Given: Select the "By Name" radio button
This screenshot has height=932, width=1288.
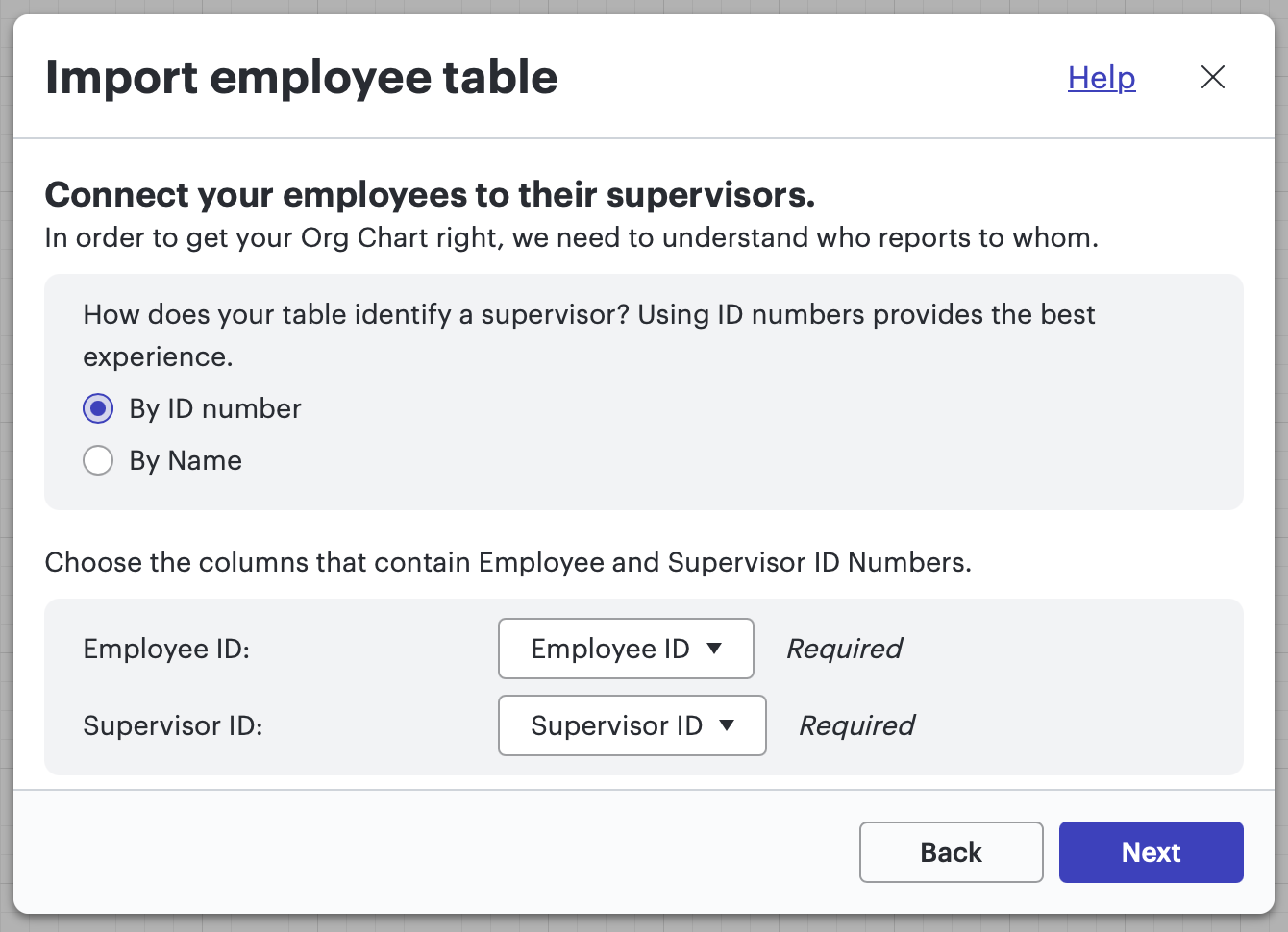Looking at the screenshot, I should tap(98, 460).
